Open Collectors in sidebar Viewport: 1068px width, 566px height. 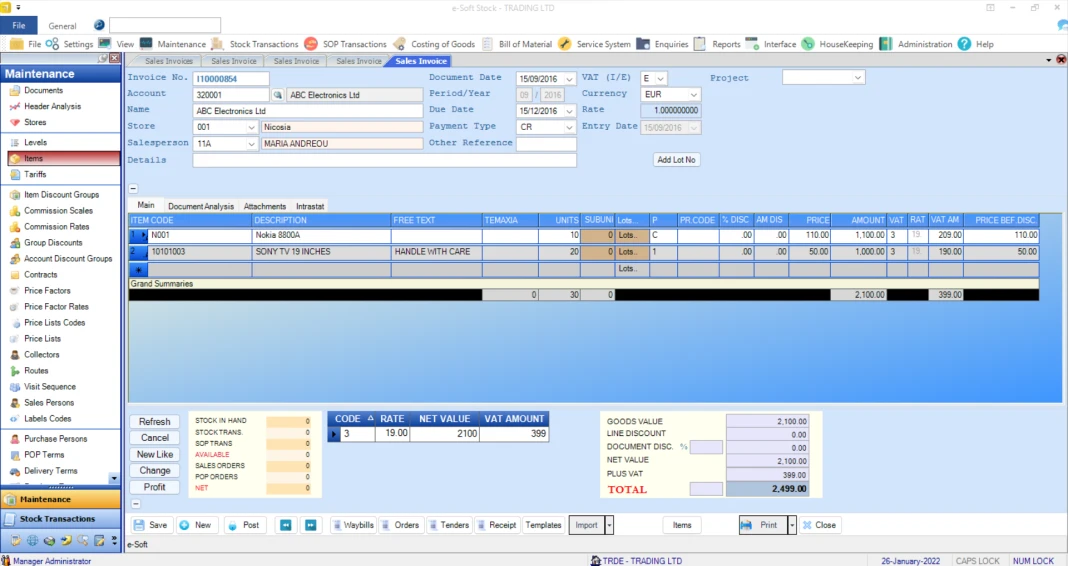tap(42, 355)
